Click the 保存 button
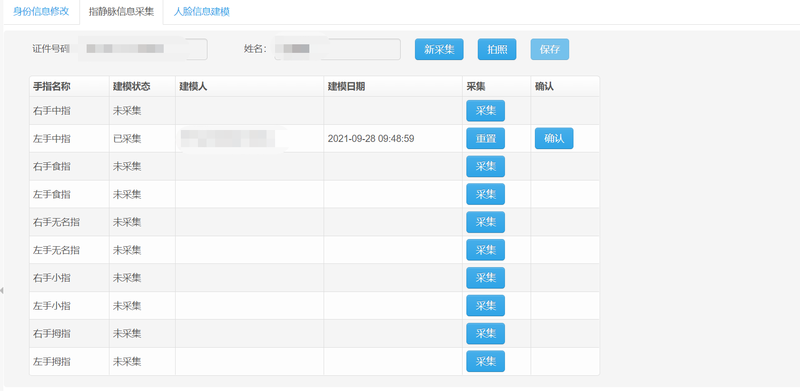Viewport: 800px width, 391px height. [549, 50]
